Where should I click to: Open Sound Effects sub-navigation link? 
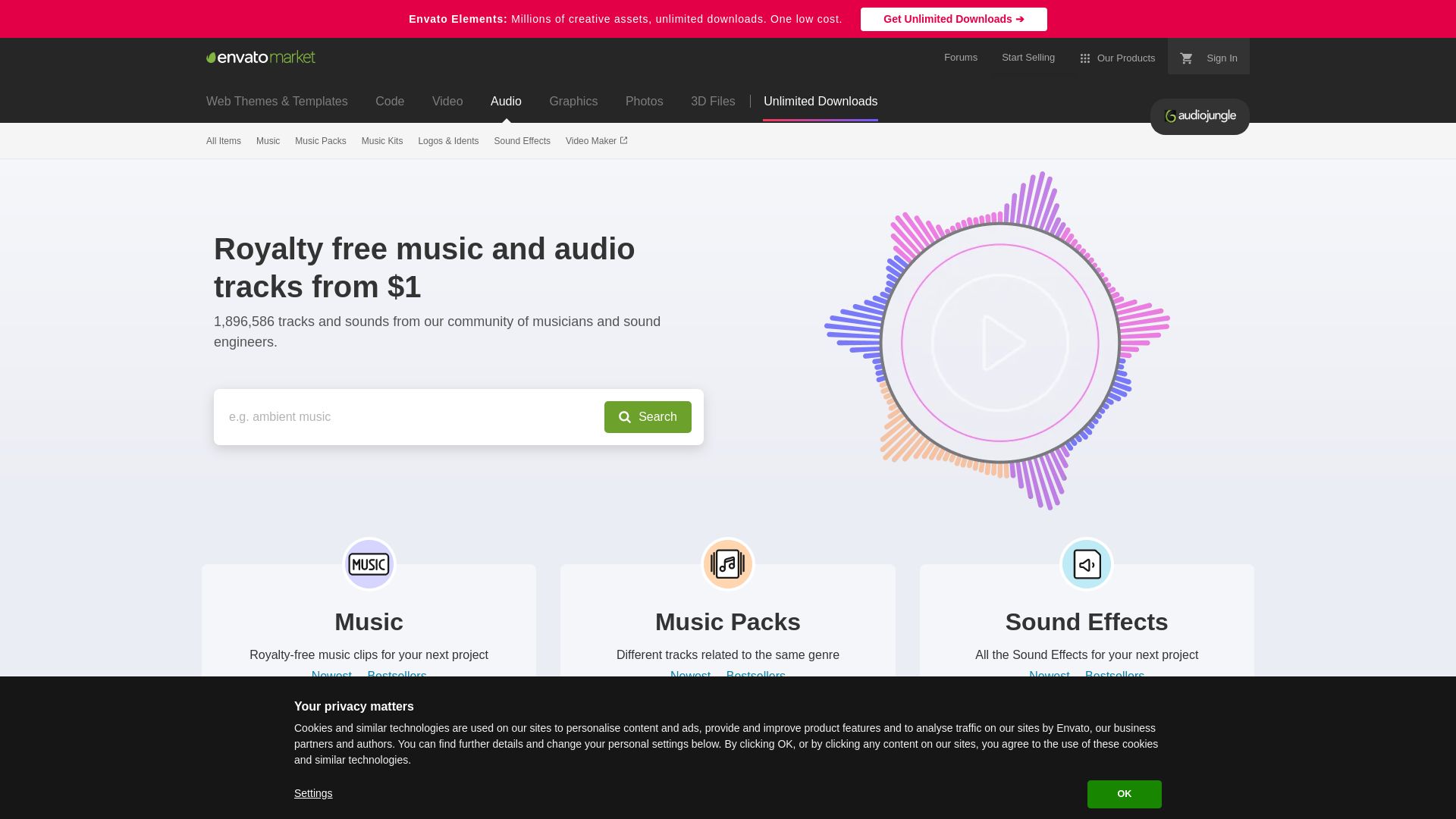pos(522,141)
